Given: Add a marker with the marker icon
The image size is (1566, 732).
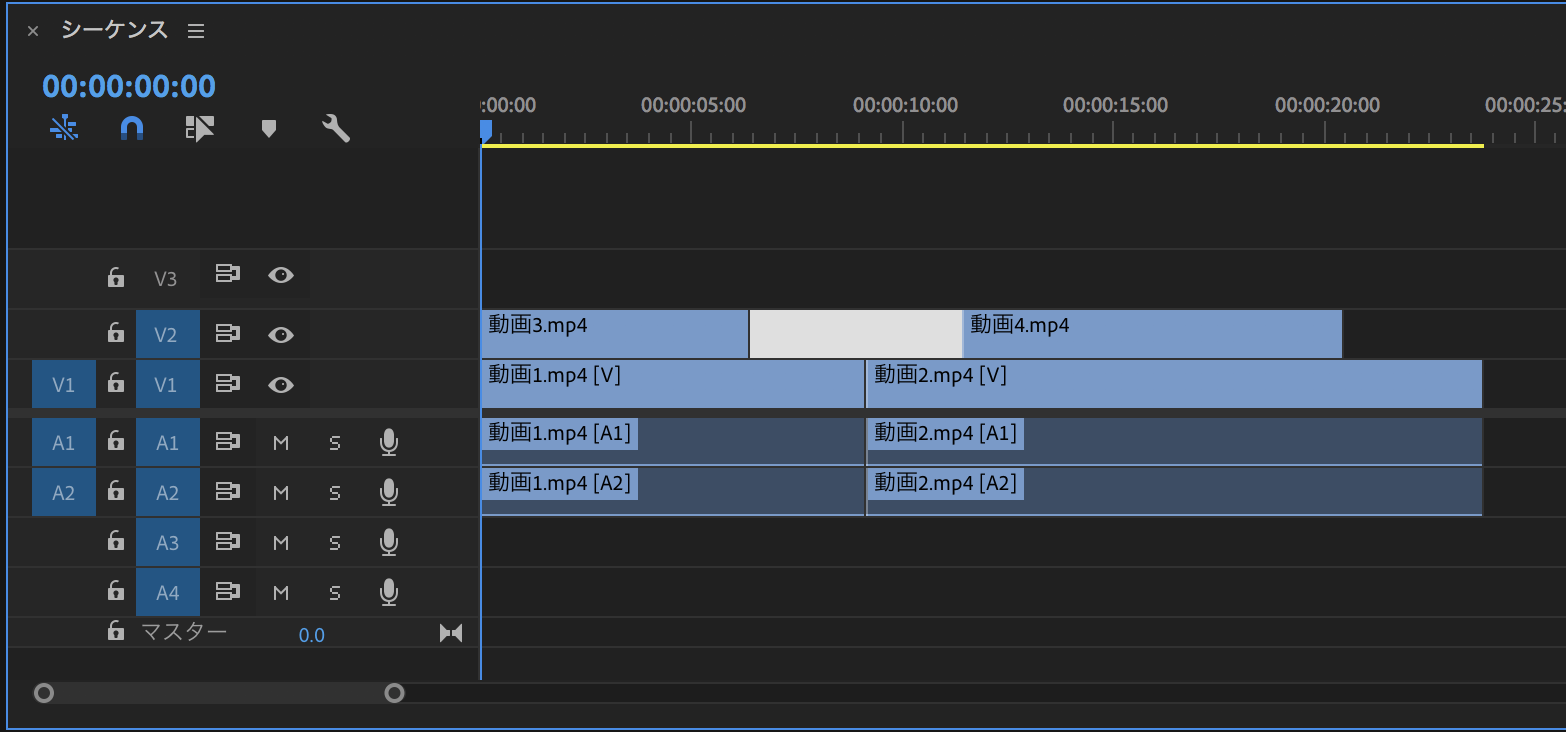Looking at the screenshot, I should (x=268, y=128).
